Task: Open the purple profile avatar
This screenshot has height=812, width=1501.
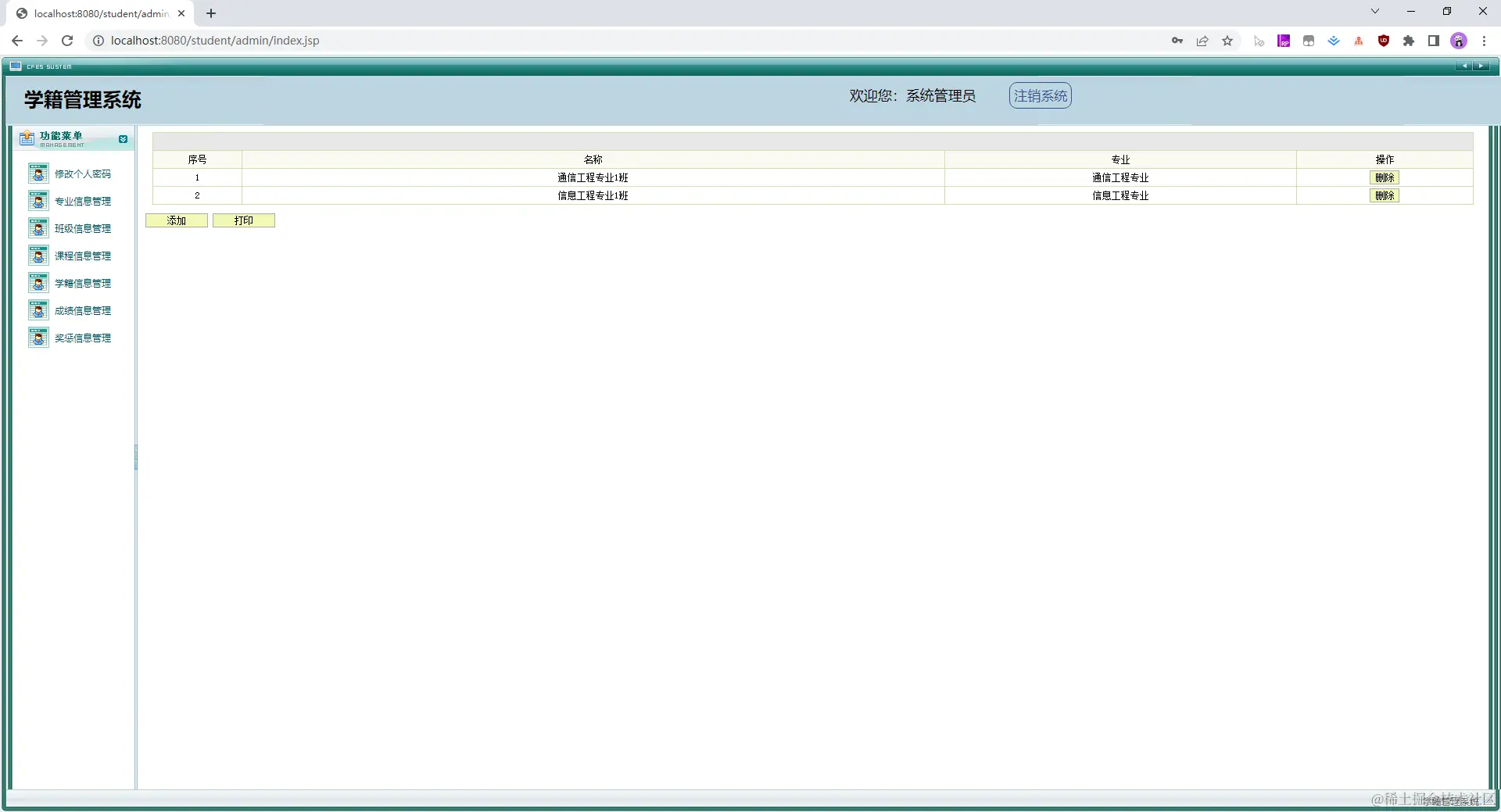Action: [x=1459, y=41]
